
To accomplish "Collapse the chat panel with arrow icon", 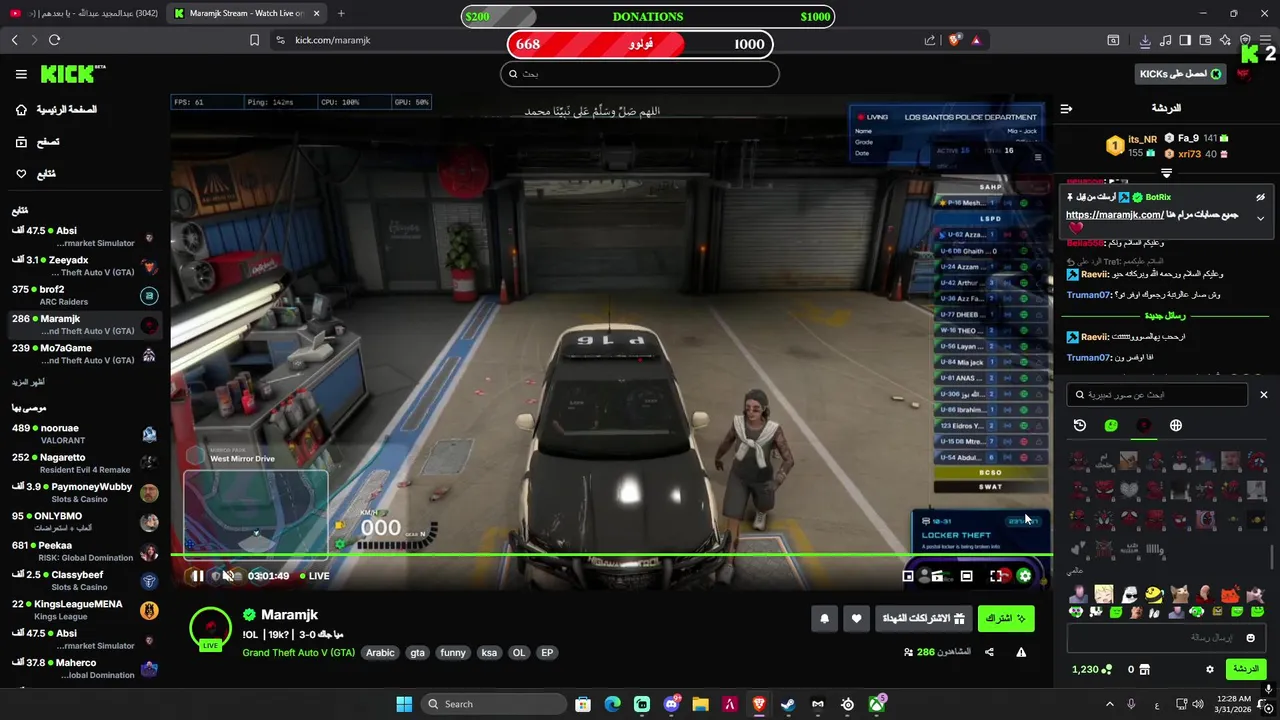I will (1066, 108).
